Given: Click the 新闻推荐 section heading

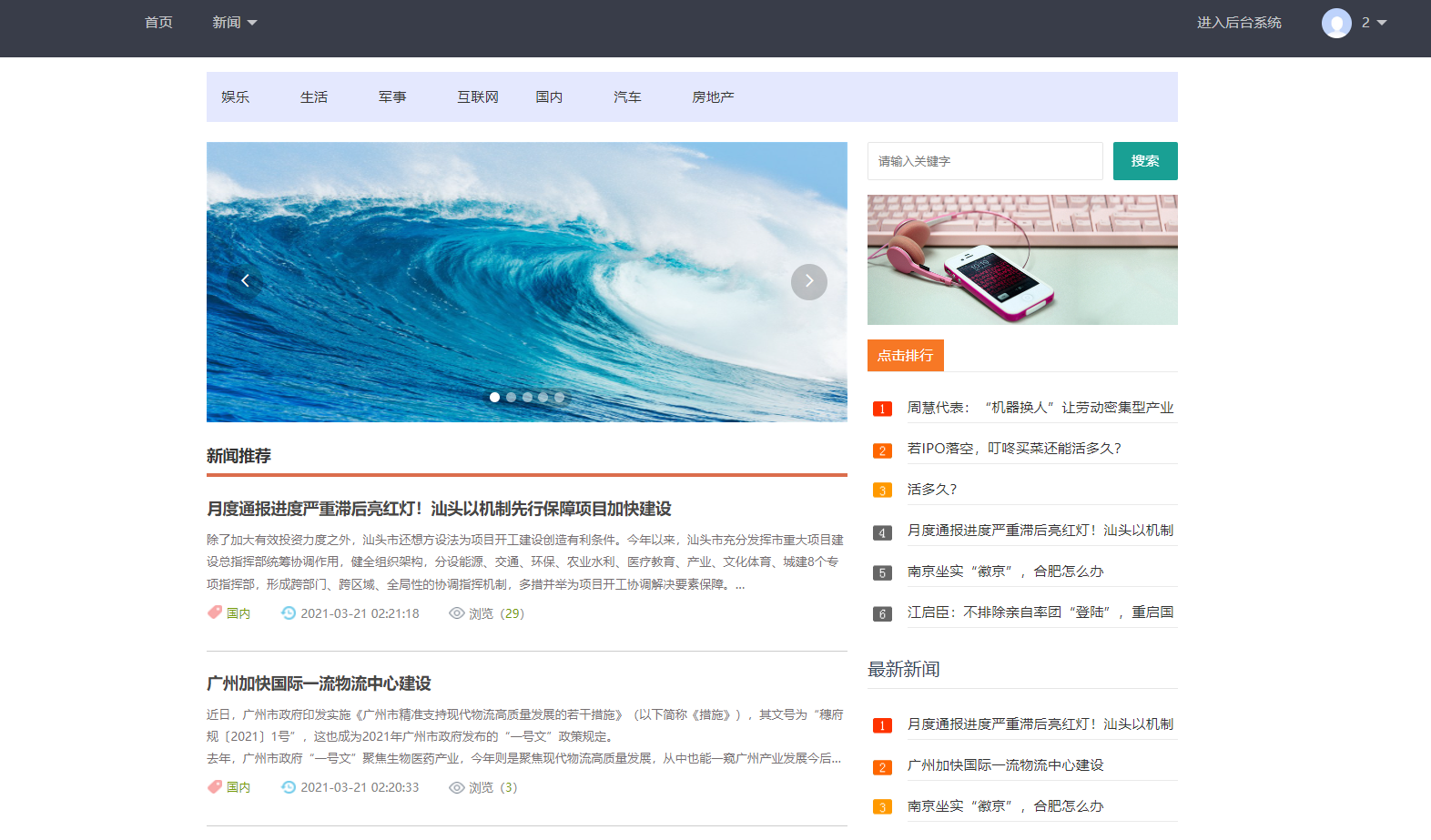Looking at the screenshot, I should [238, 456].
